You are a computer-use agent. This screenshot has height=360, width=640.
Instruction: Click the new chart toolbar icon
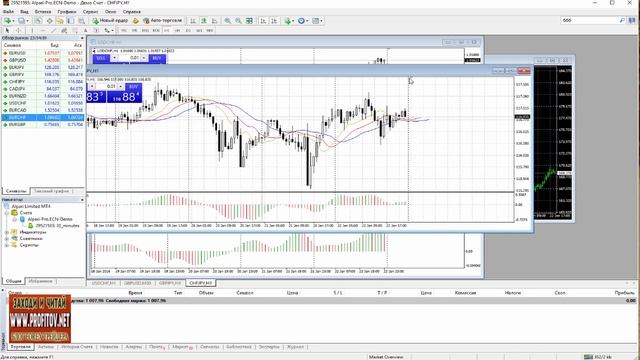click(8, 20)
